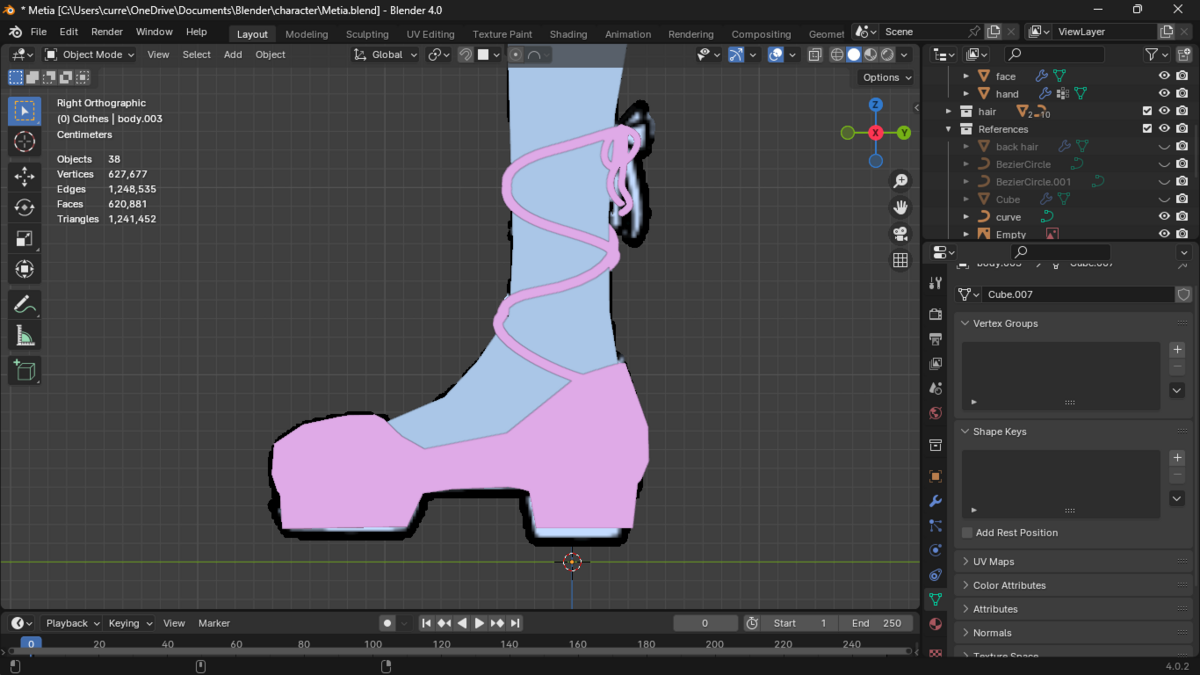Image resolution: width=1200 pixels, height=675 pixels.
Task: Jump to the timeline end frame
Action: pyautogui.click(x=515, y=623)
